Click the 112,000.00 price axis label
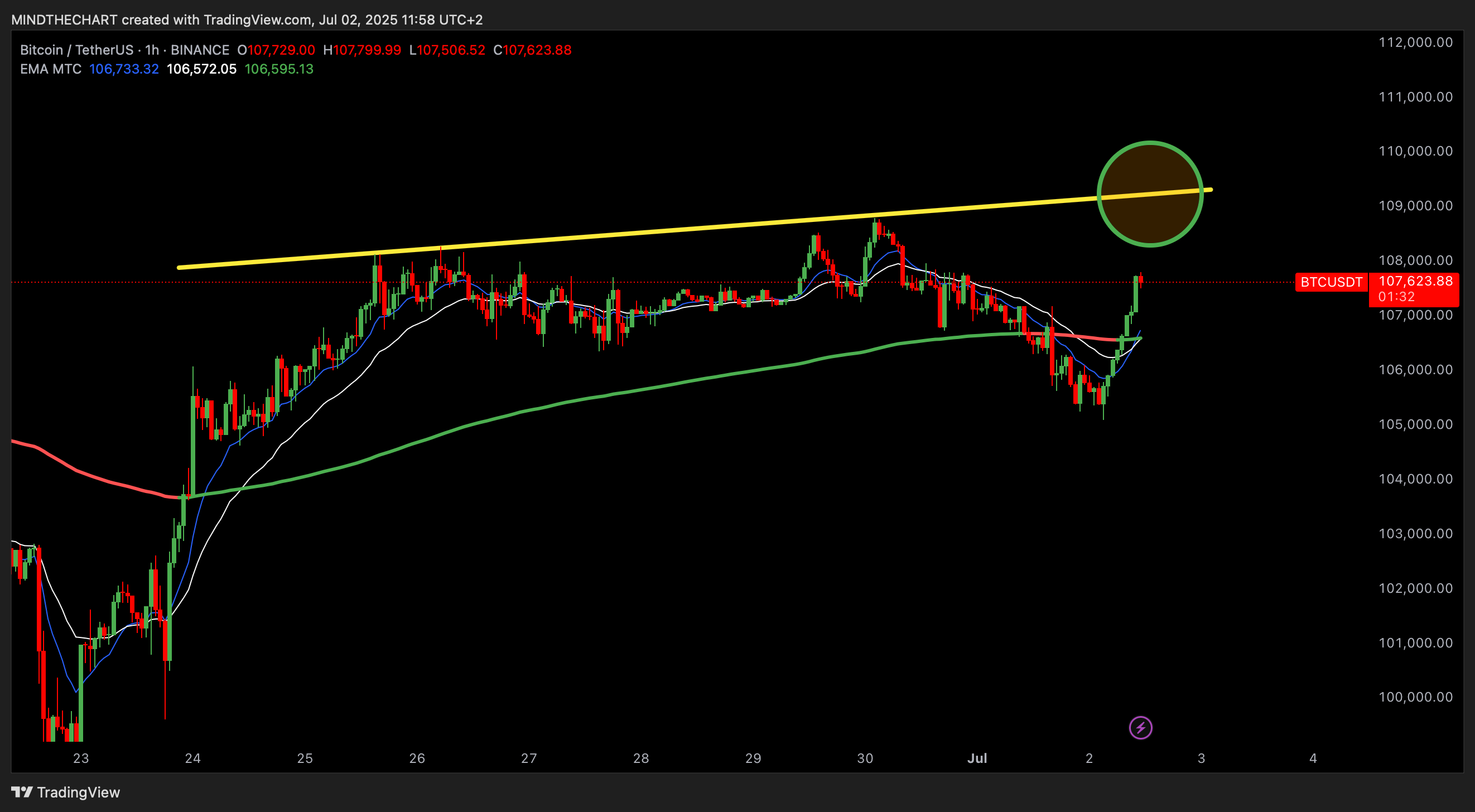The height and width of the screenshot is (812, 1475). (1415, 42)
